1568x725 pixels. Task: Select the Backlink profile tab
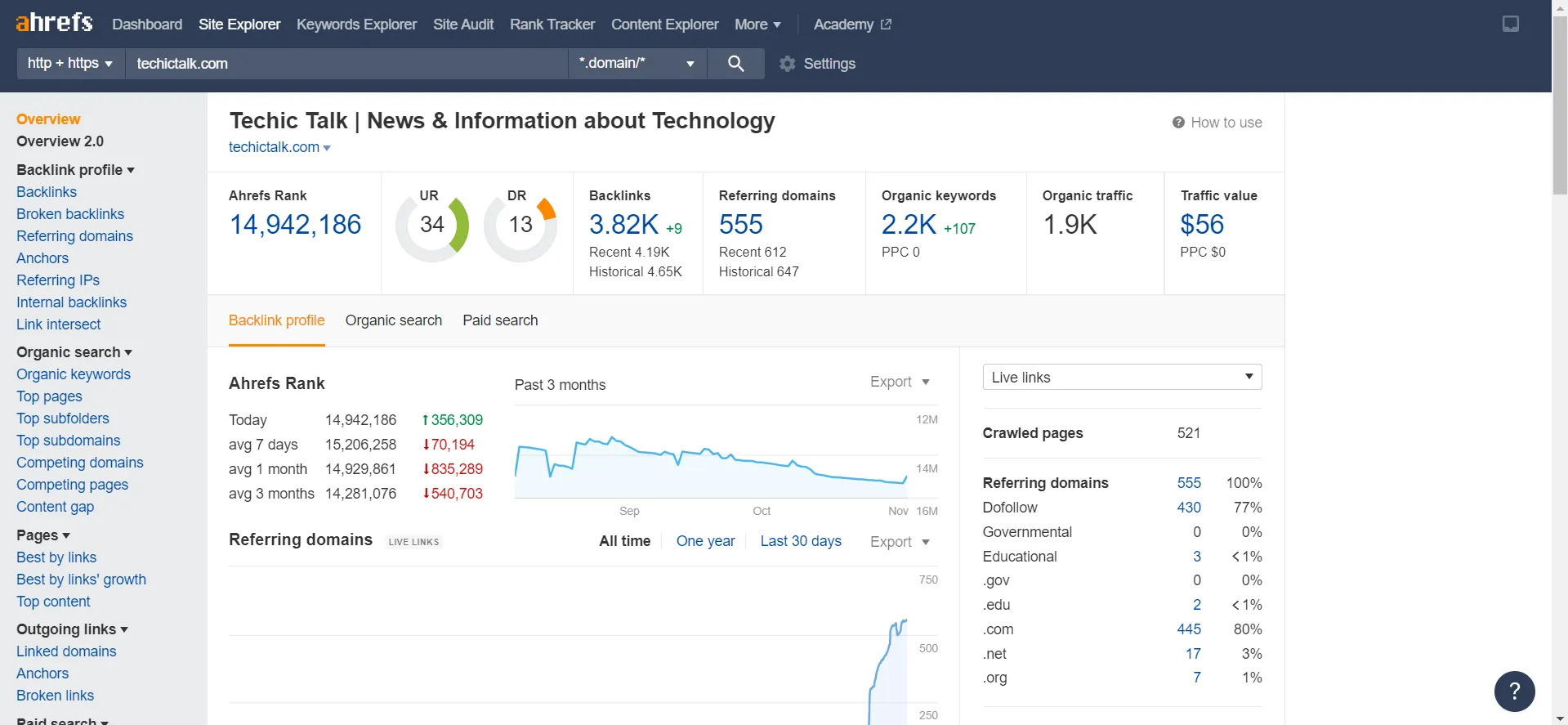pos(277,320)
